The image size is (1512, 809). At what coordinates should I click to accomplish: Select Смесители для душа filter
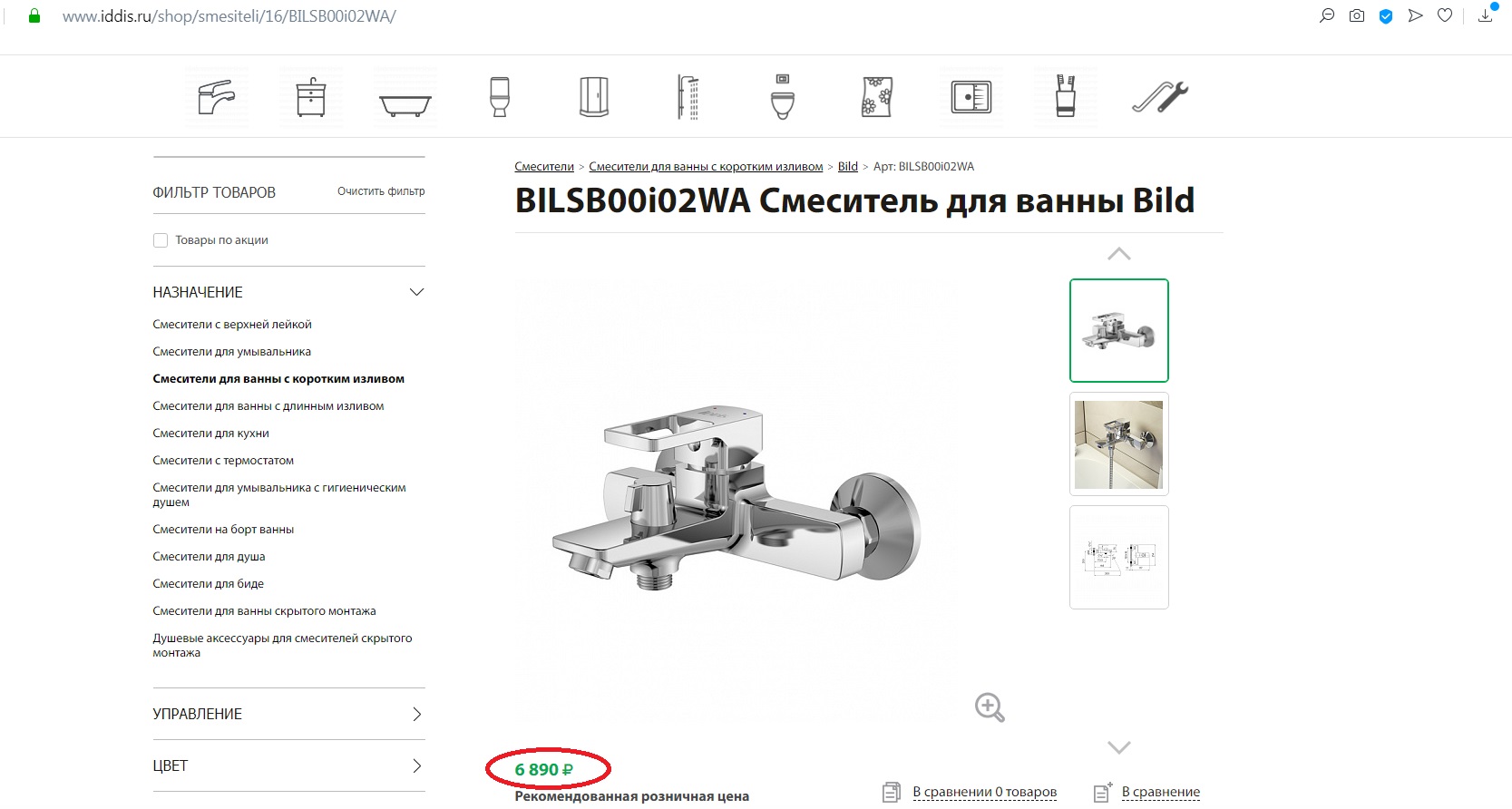tap(210, 557)
